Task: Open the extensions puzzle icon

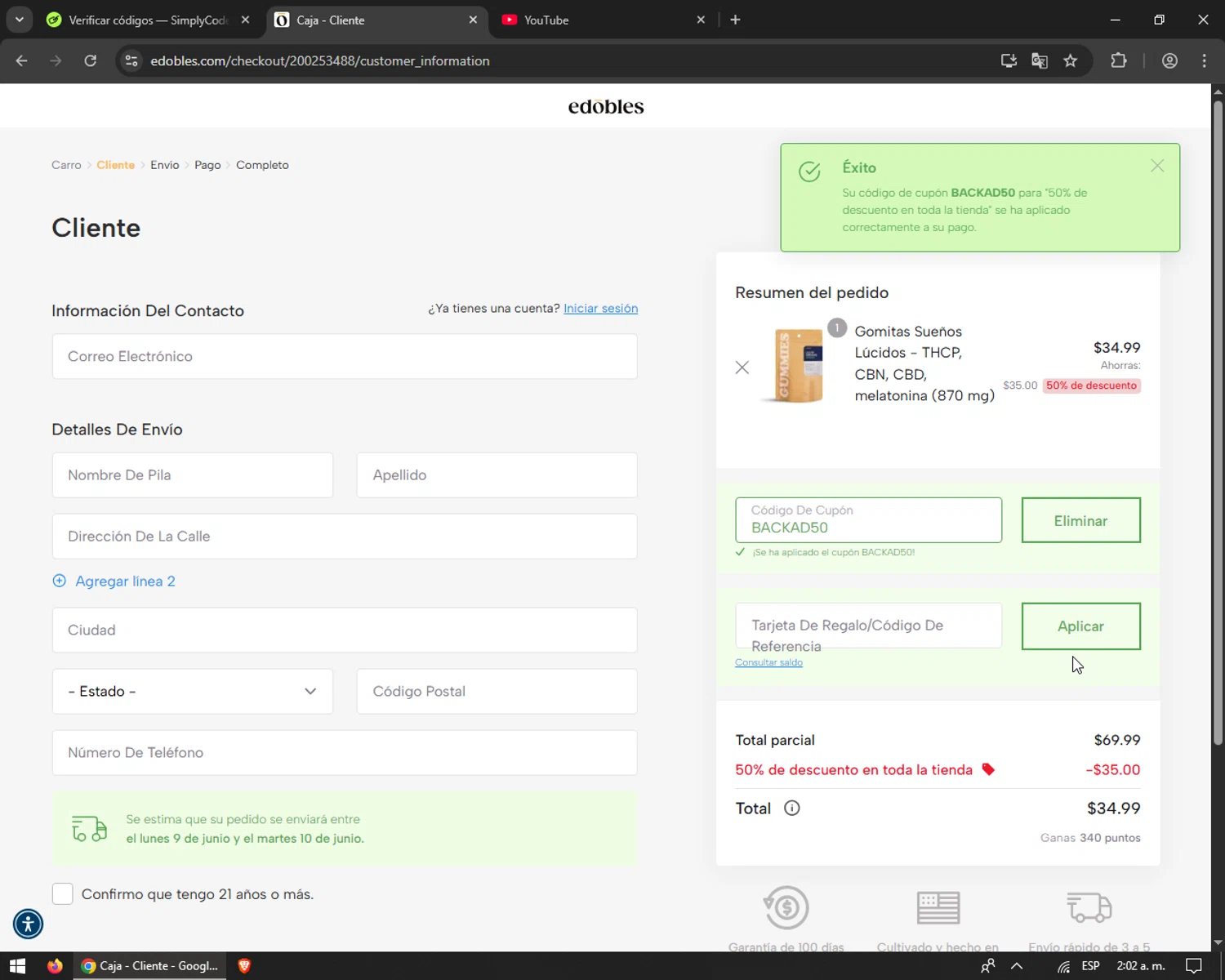Action: pyautogui.click(x=1119, y=60)
